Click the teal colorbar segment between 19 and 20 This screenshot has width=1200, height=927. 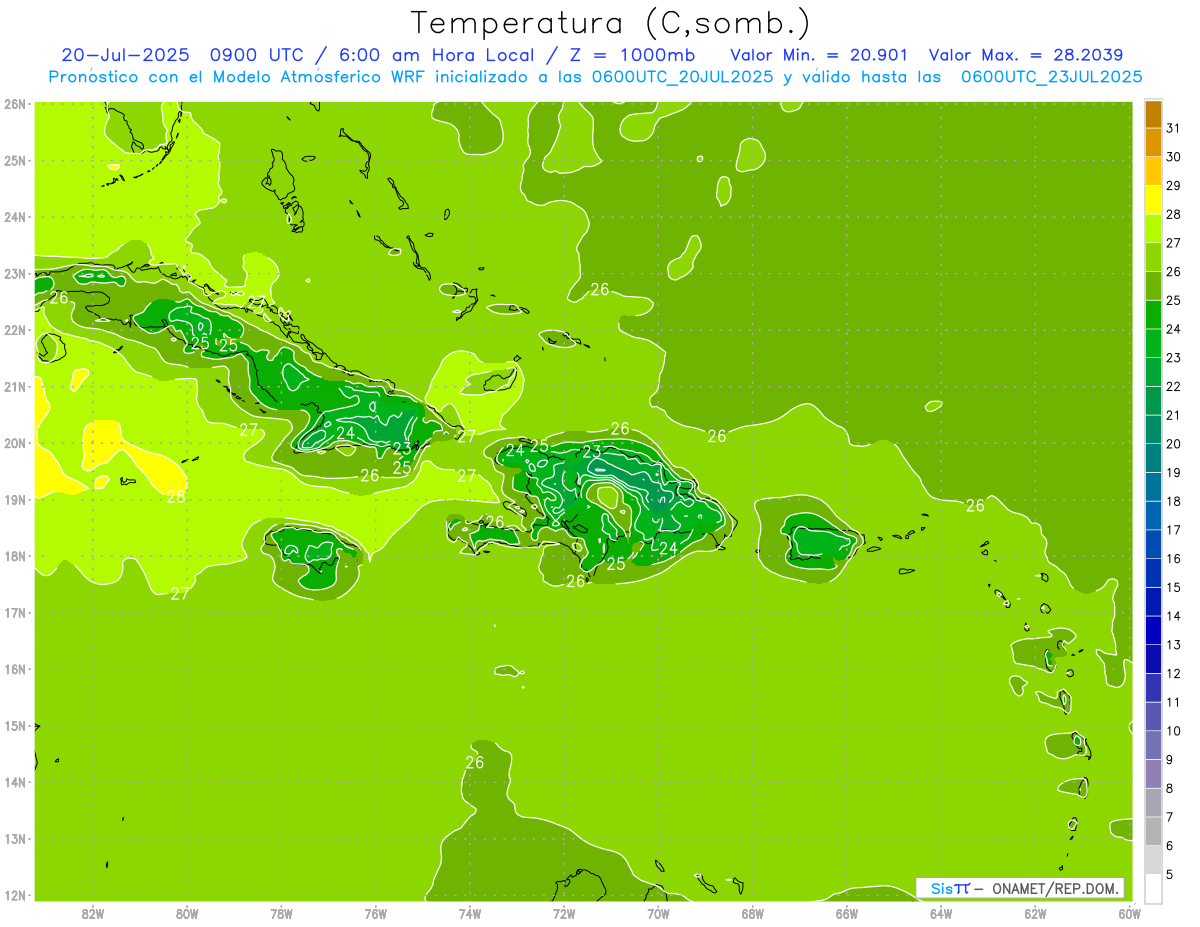[1153, 458]
